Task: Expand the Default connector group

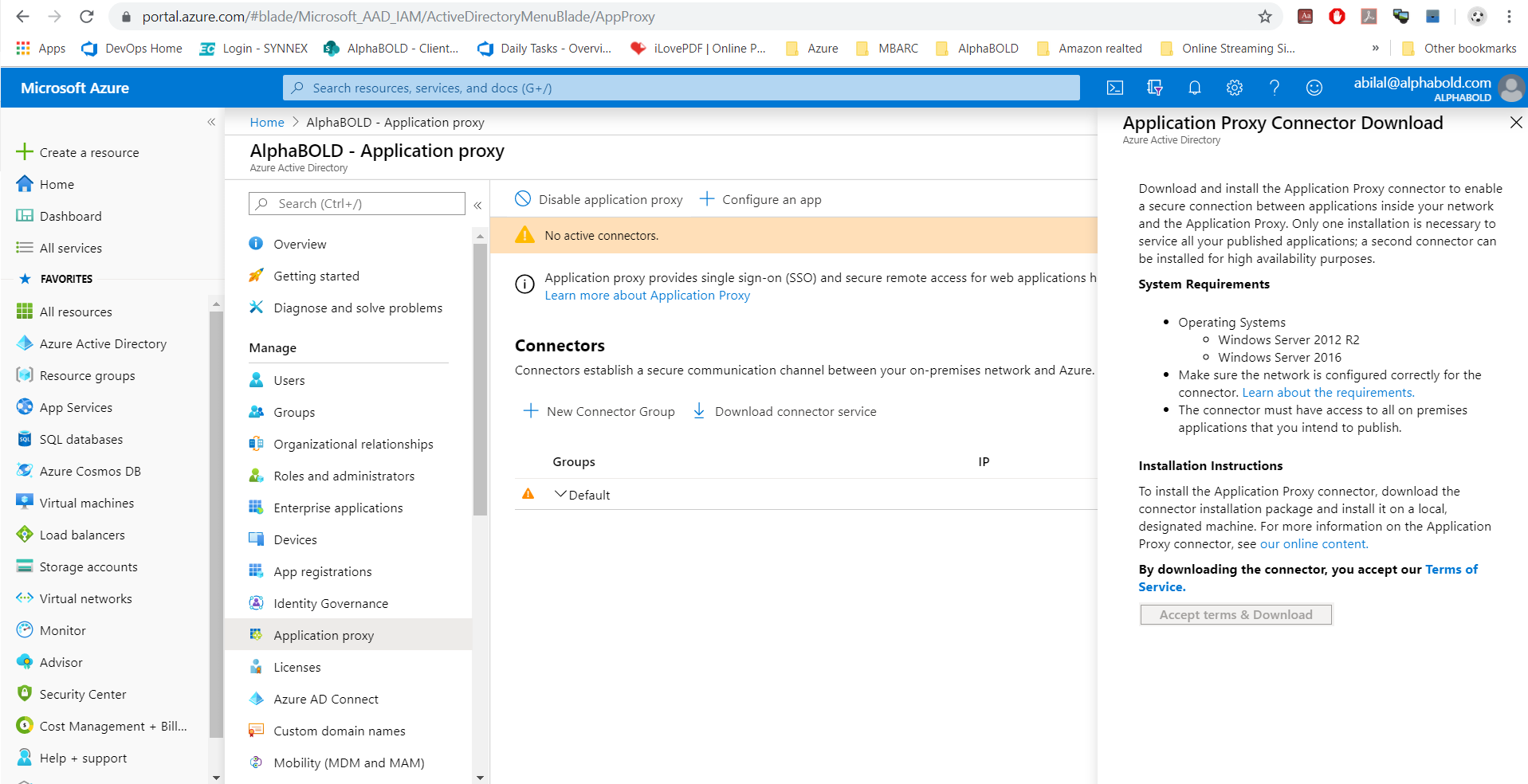Action: (560, 494)
